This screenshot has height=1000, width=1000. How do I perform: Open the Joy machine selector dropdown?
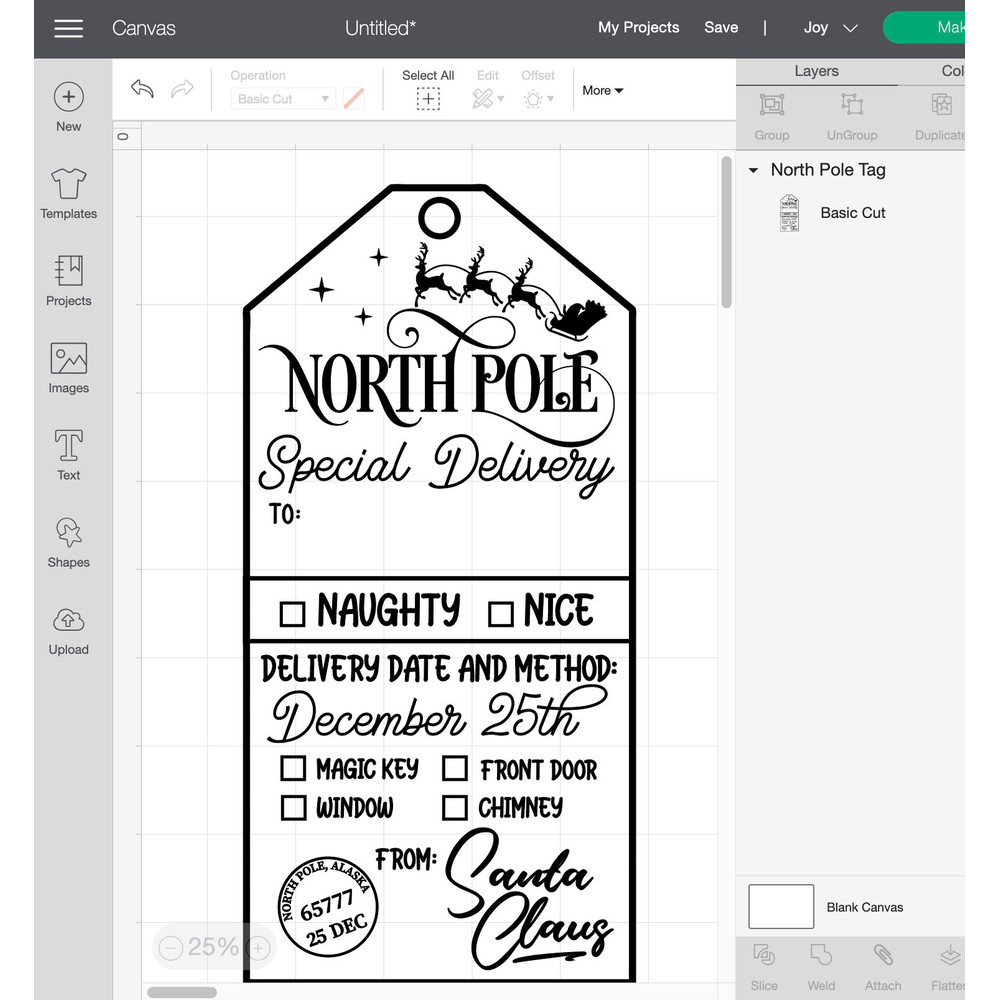pyautogui.click(x=830, y=28)
